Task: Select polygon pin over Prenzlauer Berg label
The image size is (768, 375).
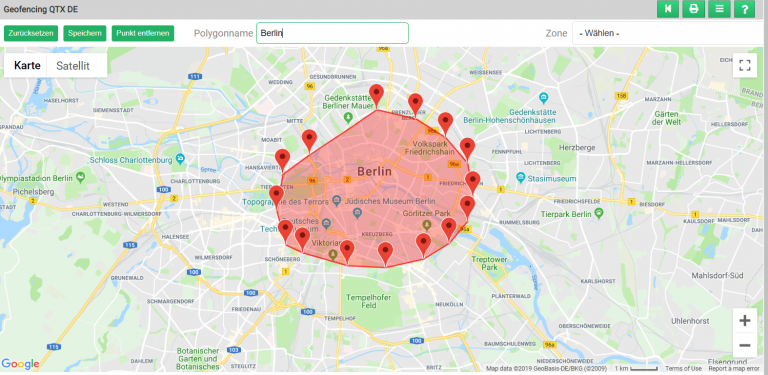Action: tap(415, 105)
